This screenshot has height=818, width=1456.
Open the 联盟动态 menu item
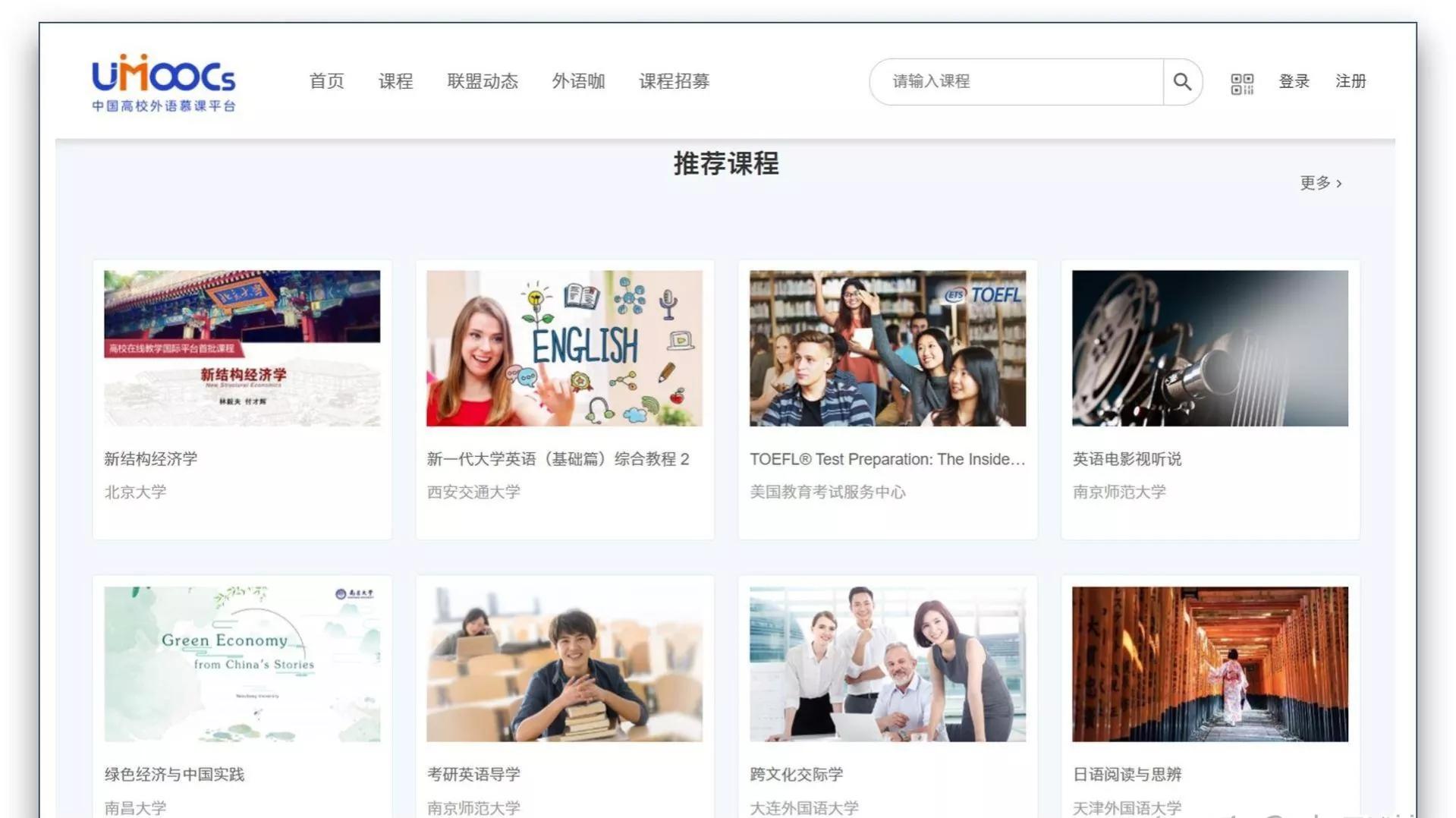483,81
